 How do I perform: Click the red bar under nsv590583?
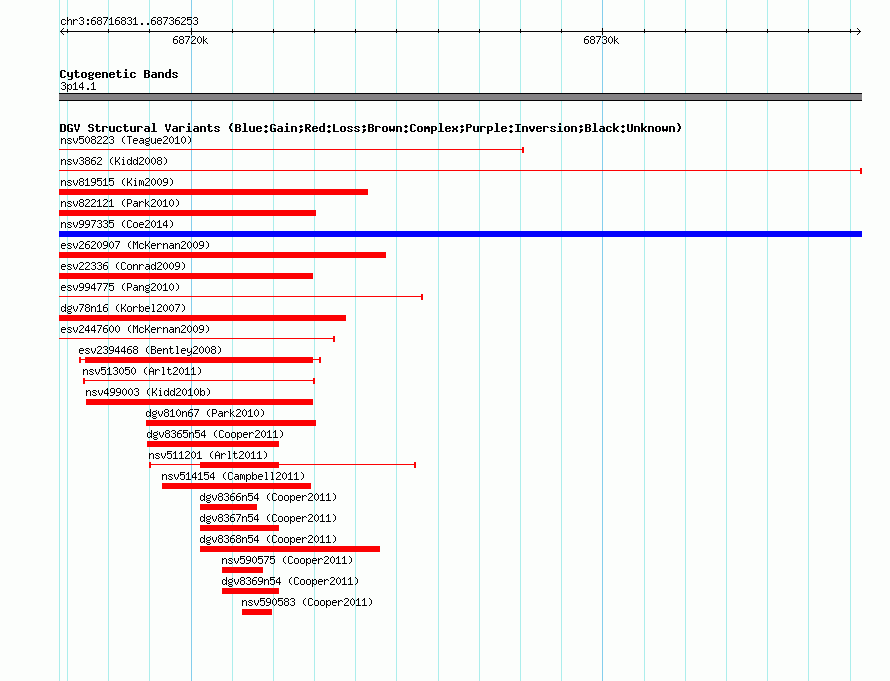[257, 612]
